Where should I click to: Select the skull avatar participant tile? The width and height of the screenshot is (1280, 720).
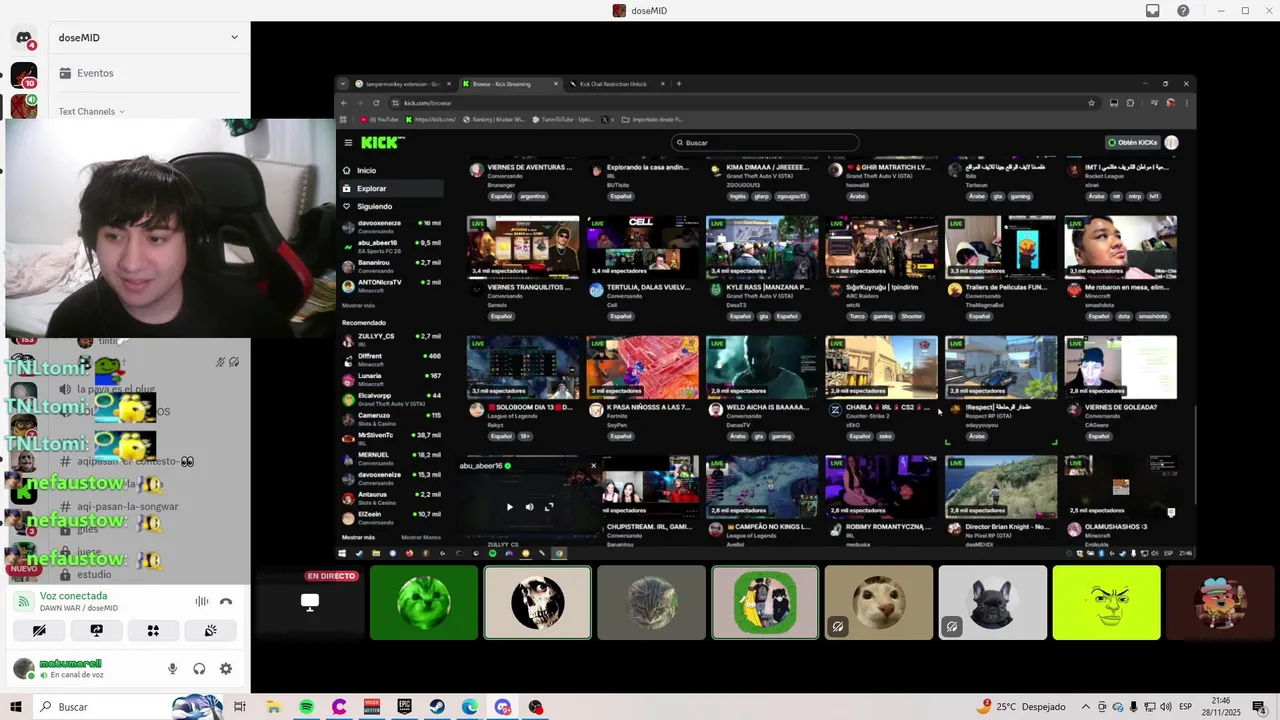tap(538, 603)
